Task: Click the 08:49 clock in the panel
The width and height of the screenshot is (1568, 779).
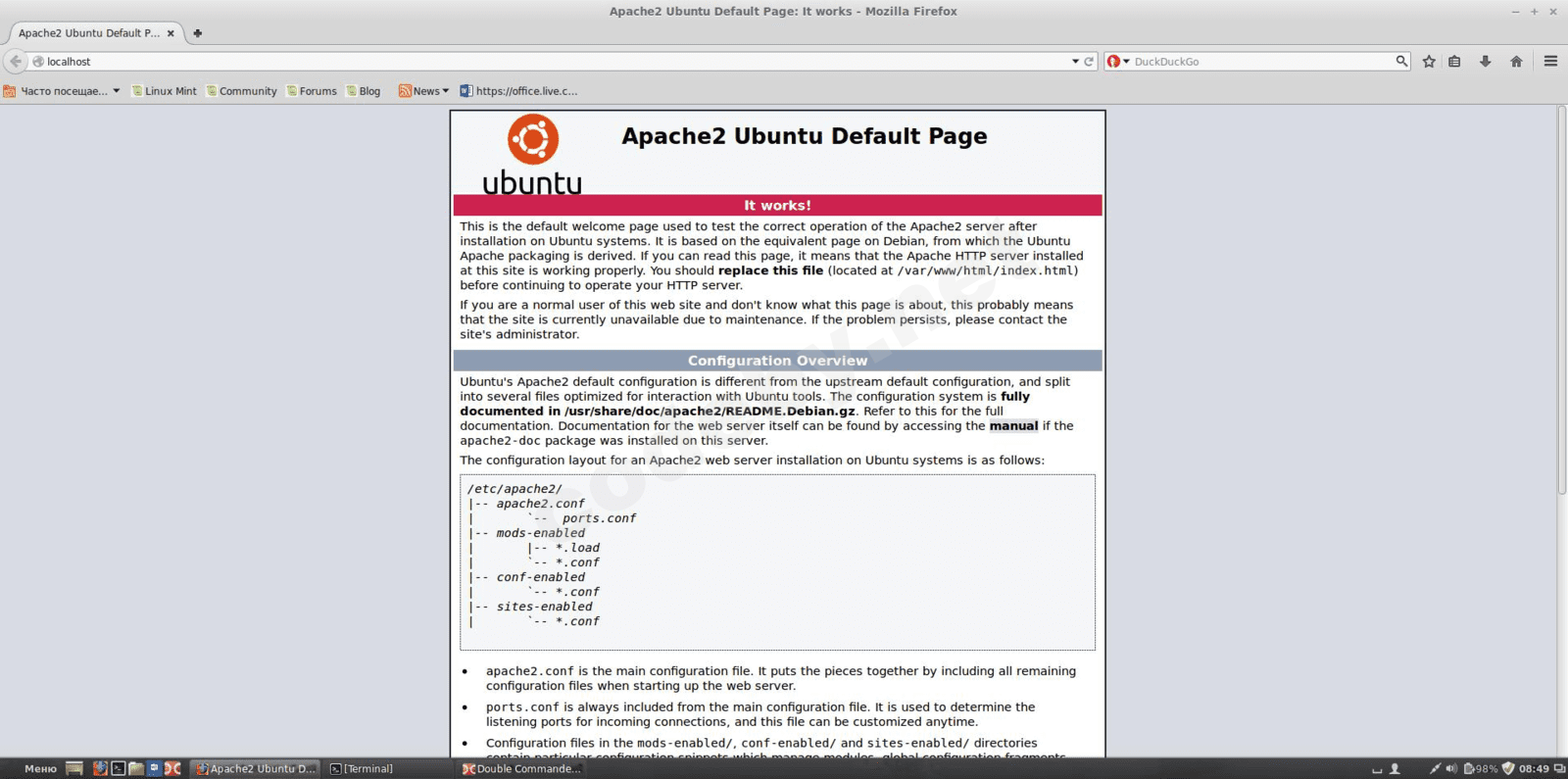Action: point(1534,769)
